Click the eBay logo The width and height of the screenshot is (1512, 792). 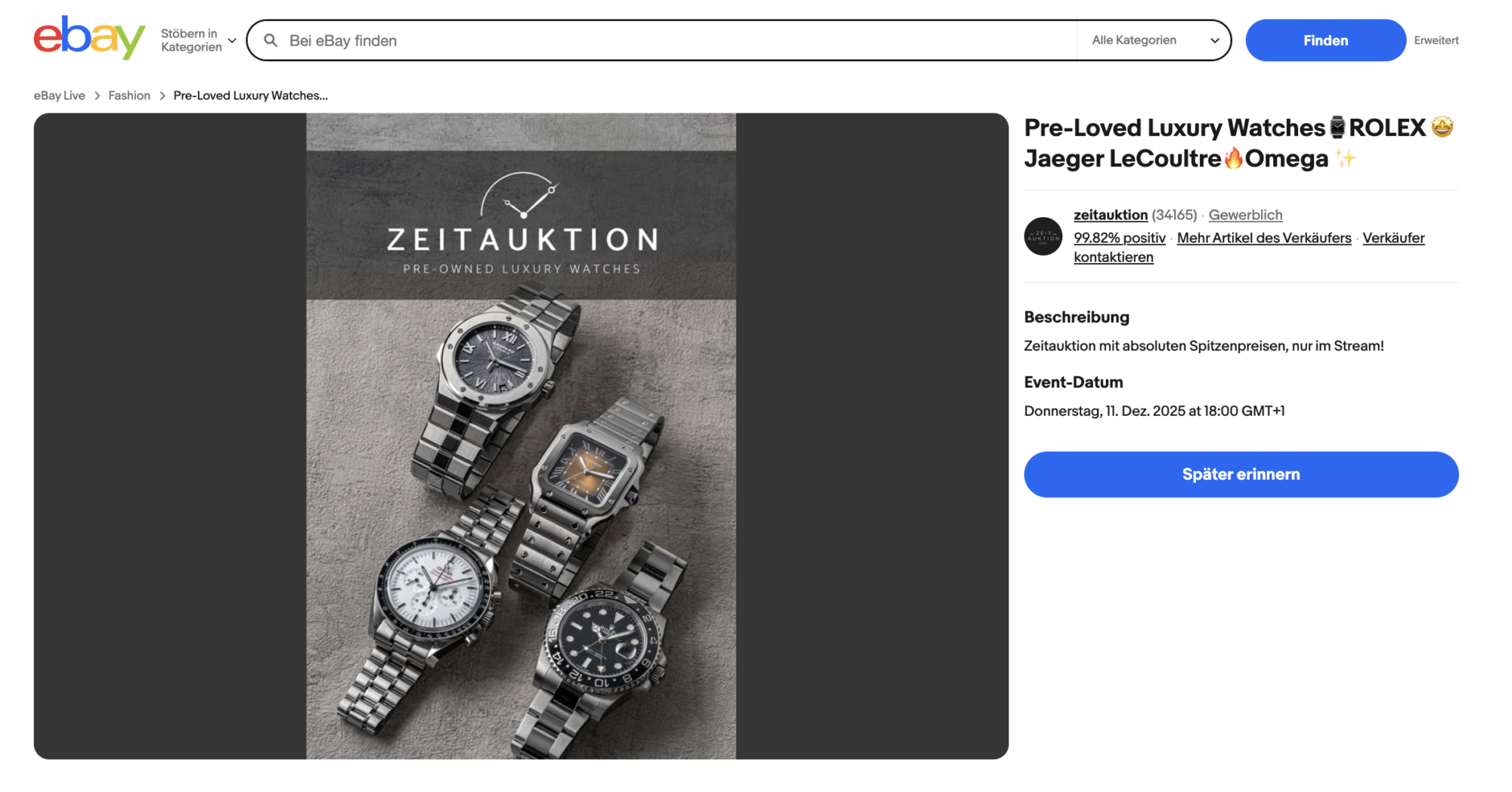pos(89,38)
